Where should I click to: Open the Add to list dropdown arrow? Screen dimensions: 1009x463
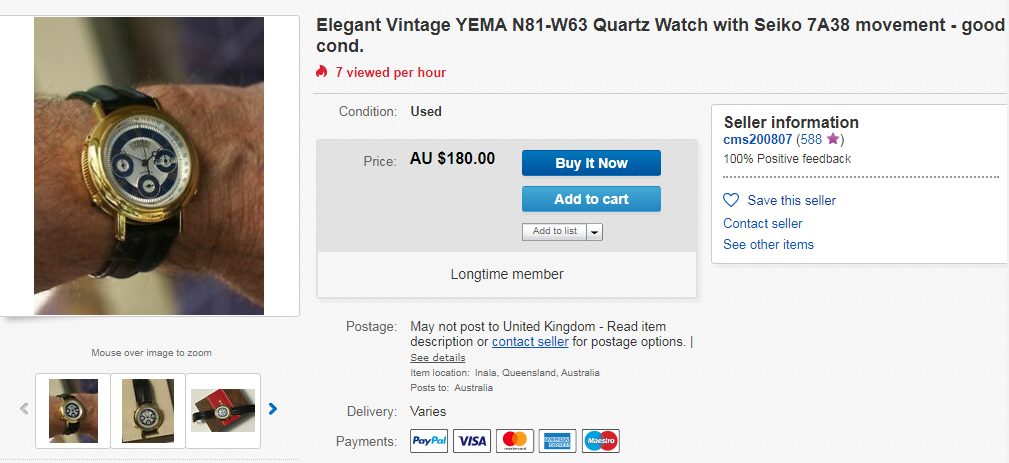coord(594,232)
